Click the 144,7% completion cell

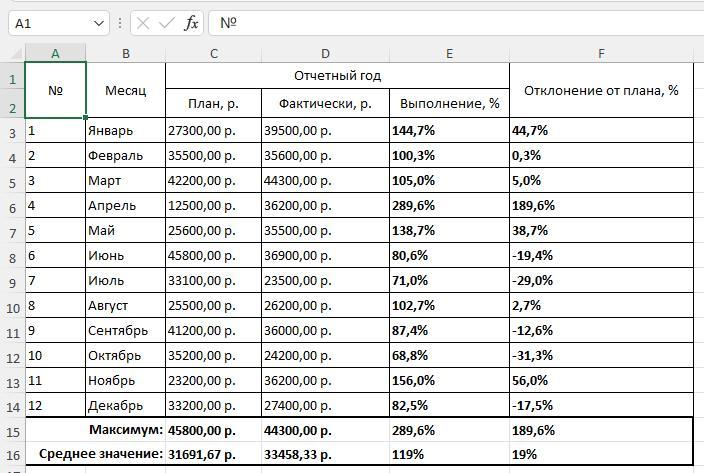(x=449, y=131)
